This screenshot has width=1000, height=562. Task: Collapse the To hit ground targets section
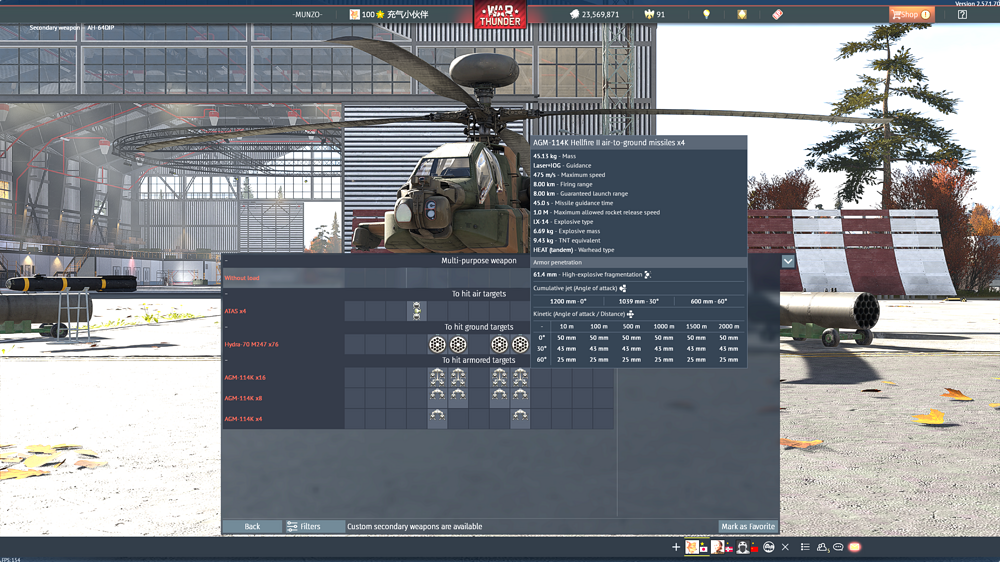(x=226, y=327)
